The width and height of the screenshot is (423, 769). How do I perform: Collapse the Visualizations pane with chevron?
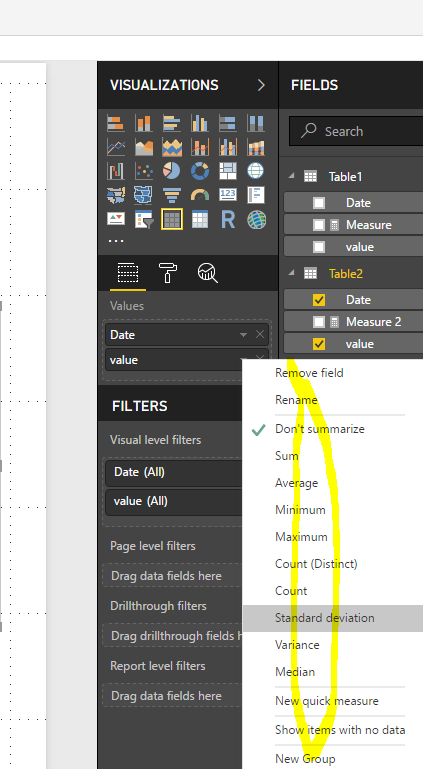[261, 85]
